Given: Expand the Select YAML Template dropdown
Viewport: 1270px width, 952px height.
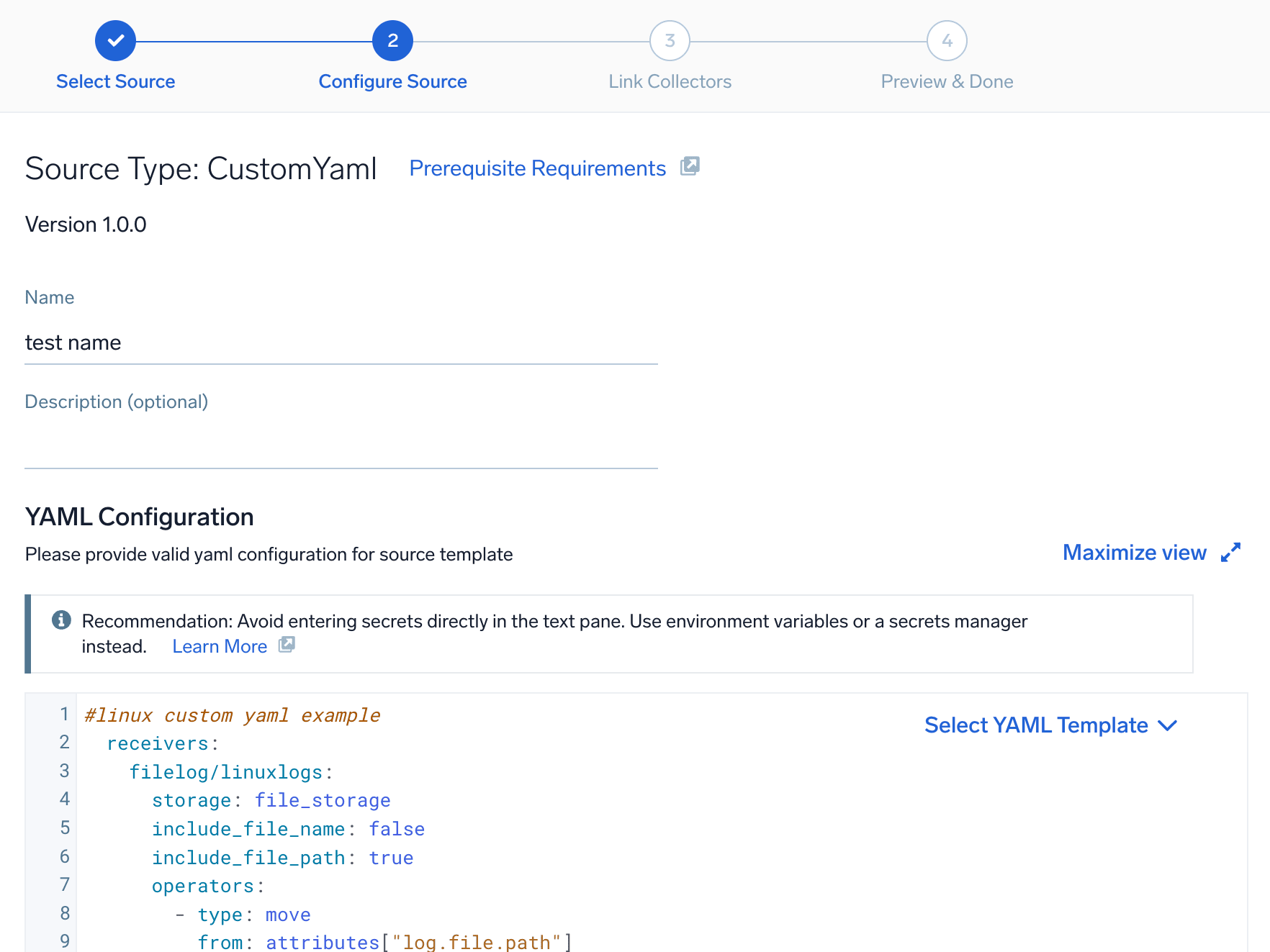Looking at the screenshot, I should 1050,725.
